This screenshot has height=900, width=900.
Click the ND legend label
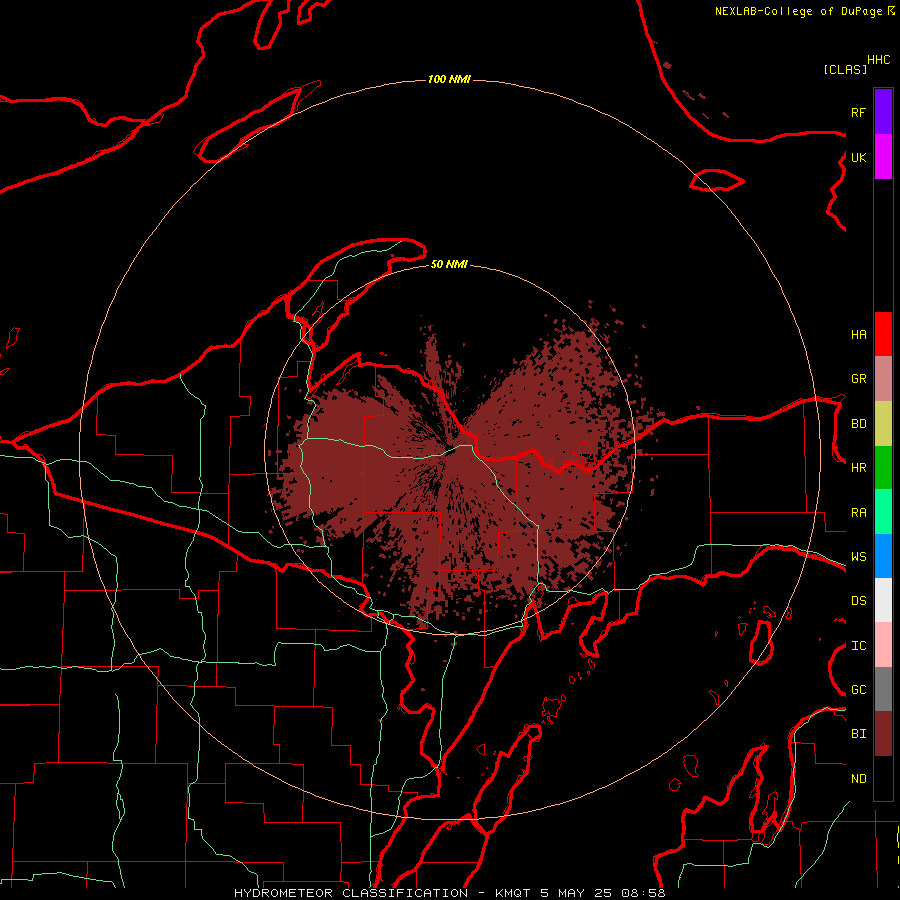pyautogui.click(x=858, y=779)
